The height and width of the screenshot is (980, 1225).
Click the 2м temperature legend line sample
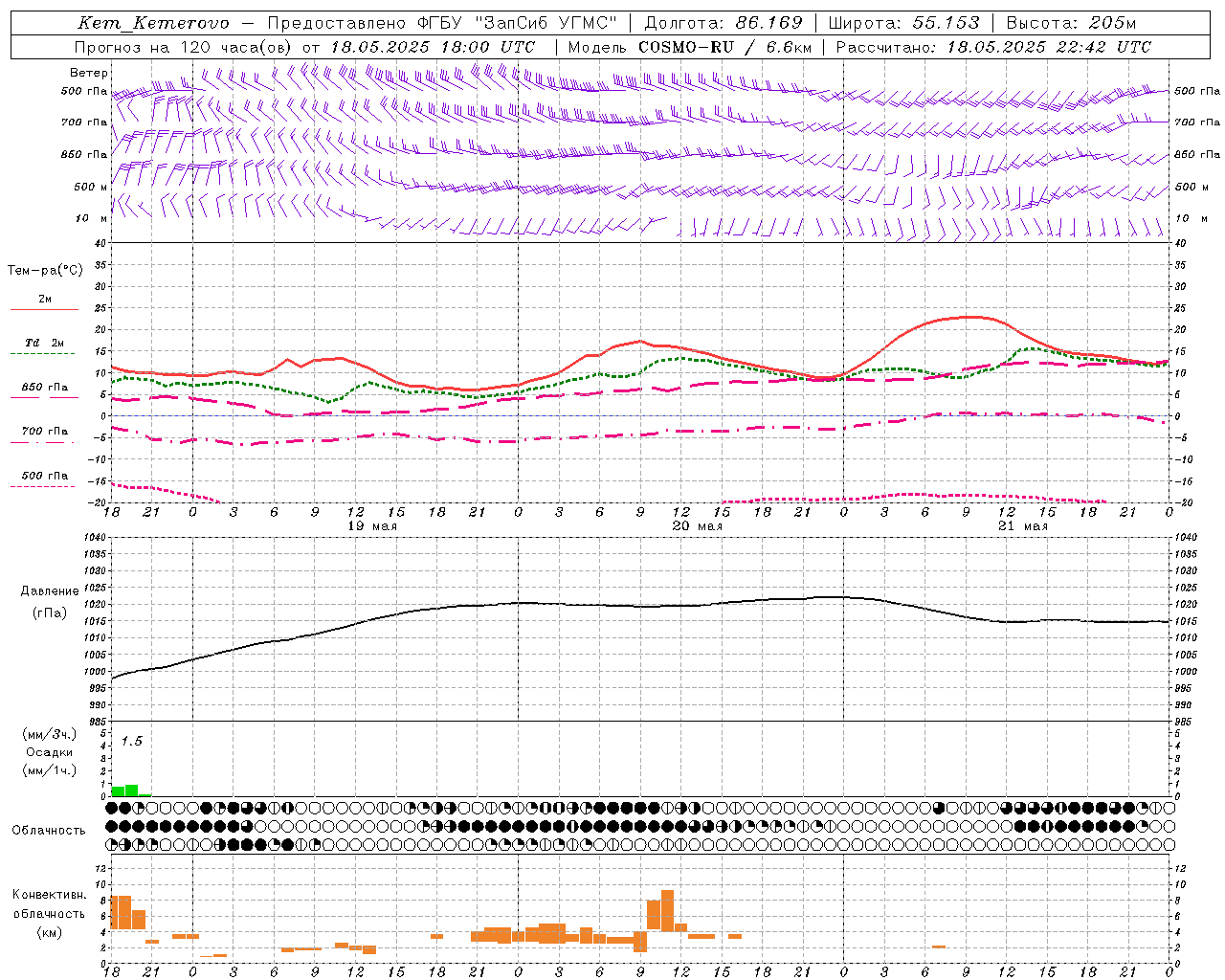[x=44, y=309]
